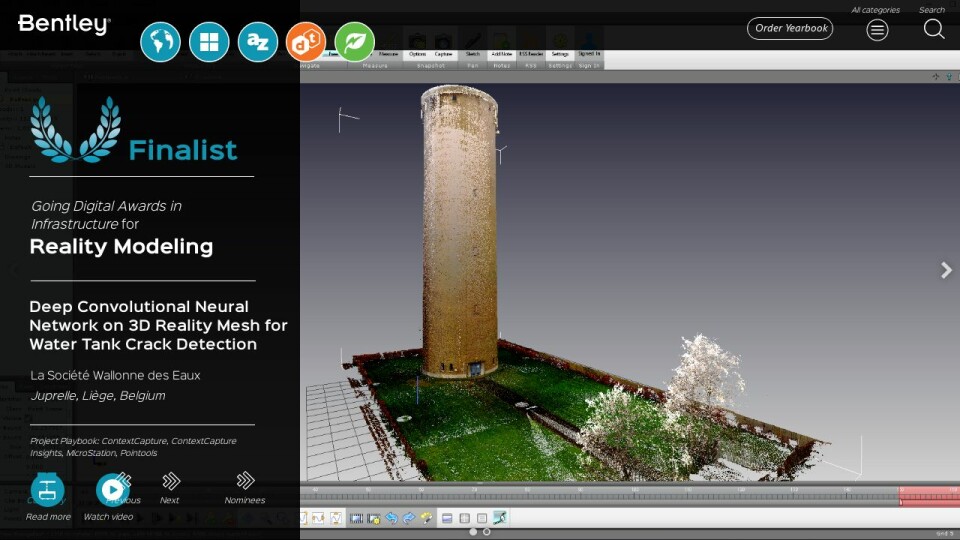Play the Watch video button
The width and height of the screenshot is (960, 540).
[112, 490]
